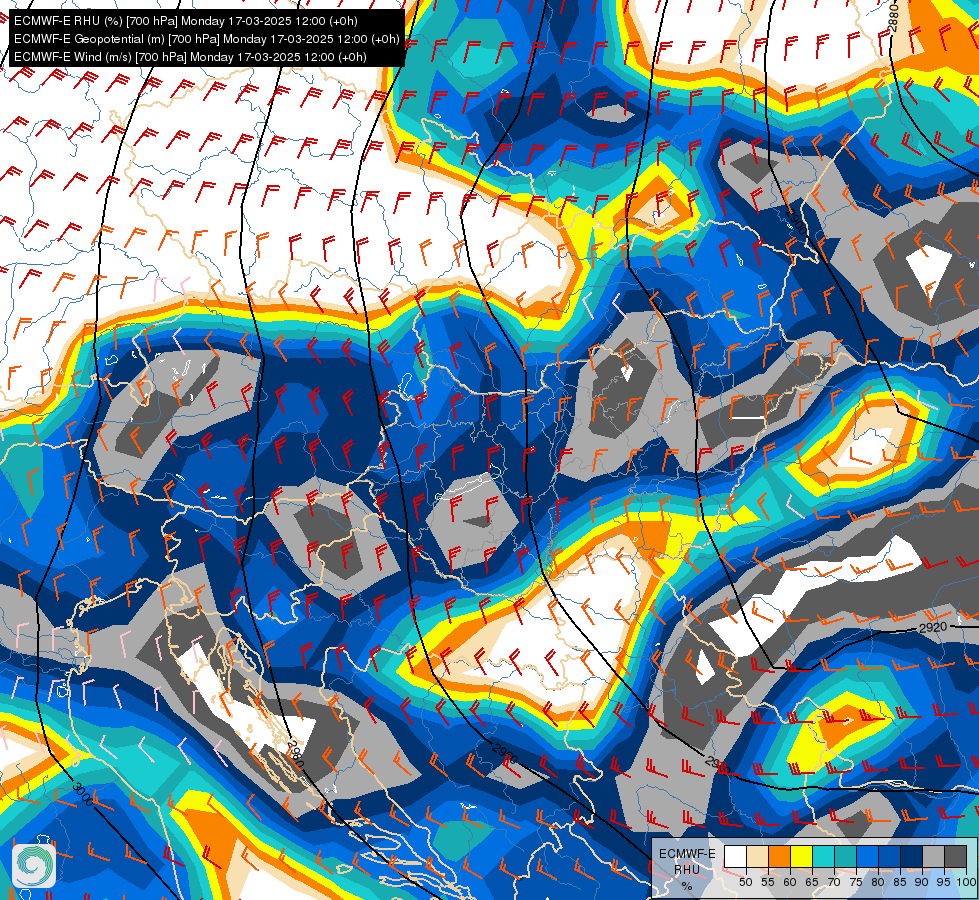Click the ECMWF-E RHU 700 hPa title line
The height and width of the screenshot is (900, 979).
(x=185, y=21)
